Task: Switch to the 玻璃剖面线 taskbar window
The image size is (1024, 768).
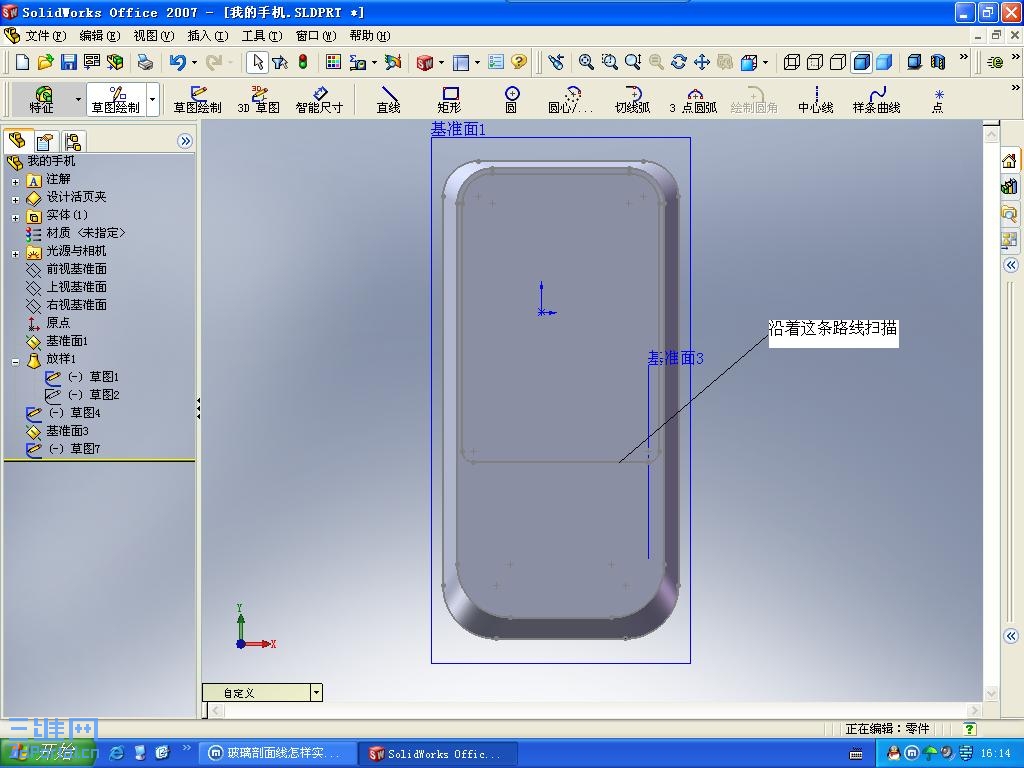Action: pos(278,754)
